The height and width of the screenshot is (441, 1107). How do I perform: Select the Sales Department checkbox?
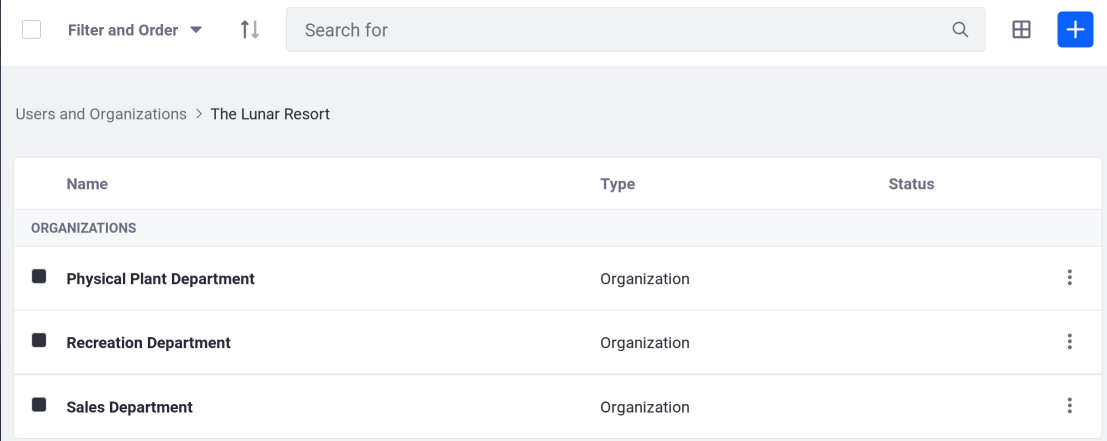[39, 405]
